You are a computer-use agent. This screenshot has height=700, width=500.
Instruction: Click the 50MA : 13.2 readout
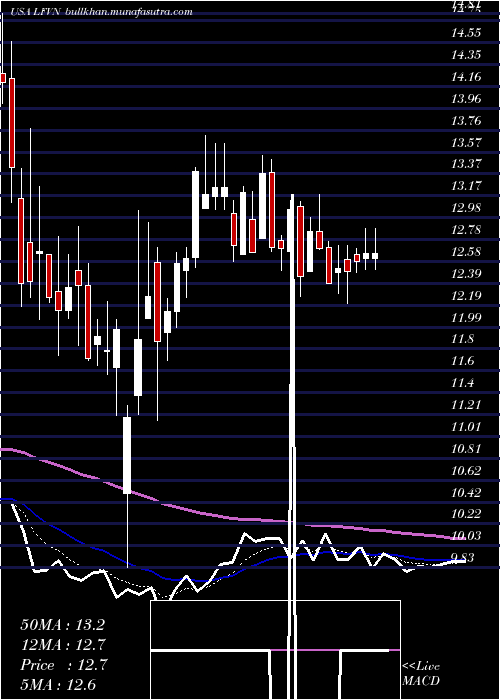coord(63,625)
